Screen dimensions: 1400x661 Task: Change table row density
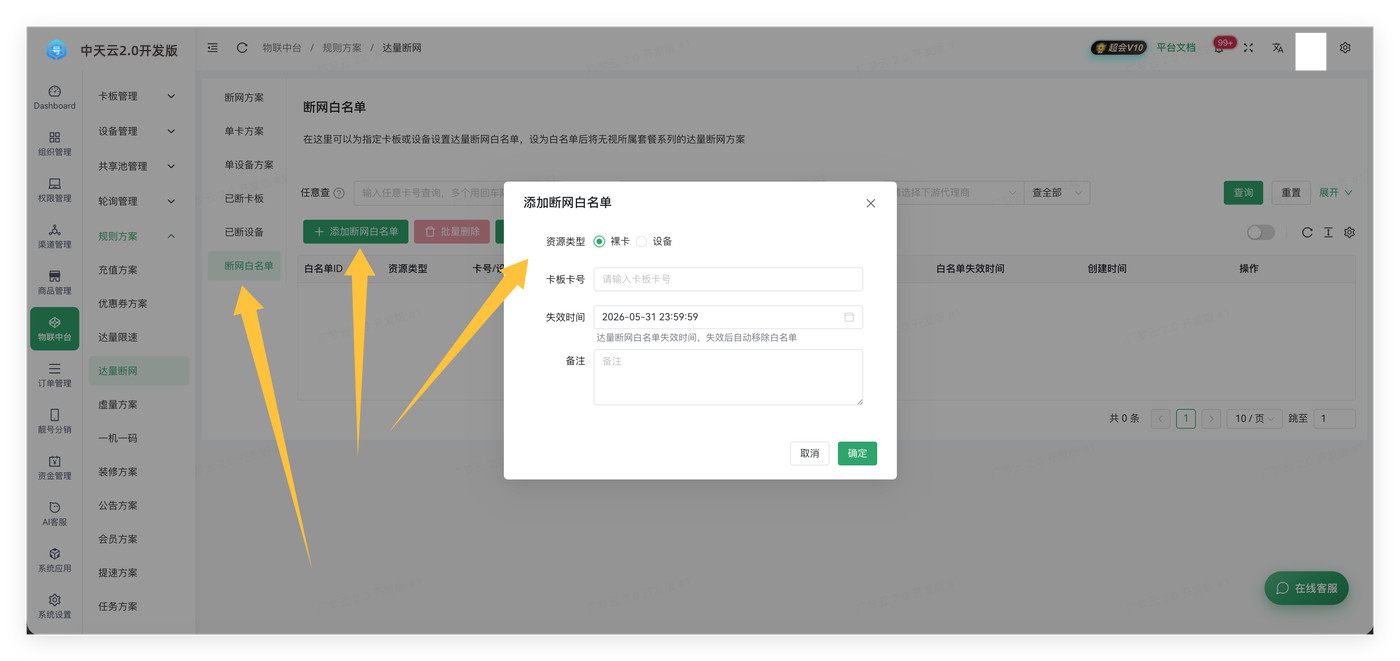click(x=1328, y=232)
